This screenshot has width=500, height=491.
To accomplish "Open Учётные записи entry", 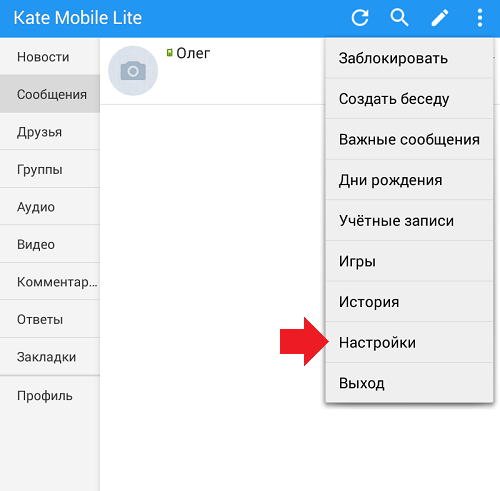I will (x=409, y=220).
